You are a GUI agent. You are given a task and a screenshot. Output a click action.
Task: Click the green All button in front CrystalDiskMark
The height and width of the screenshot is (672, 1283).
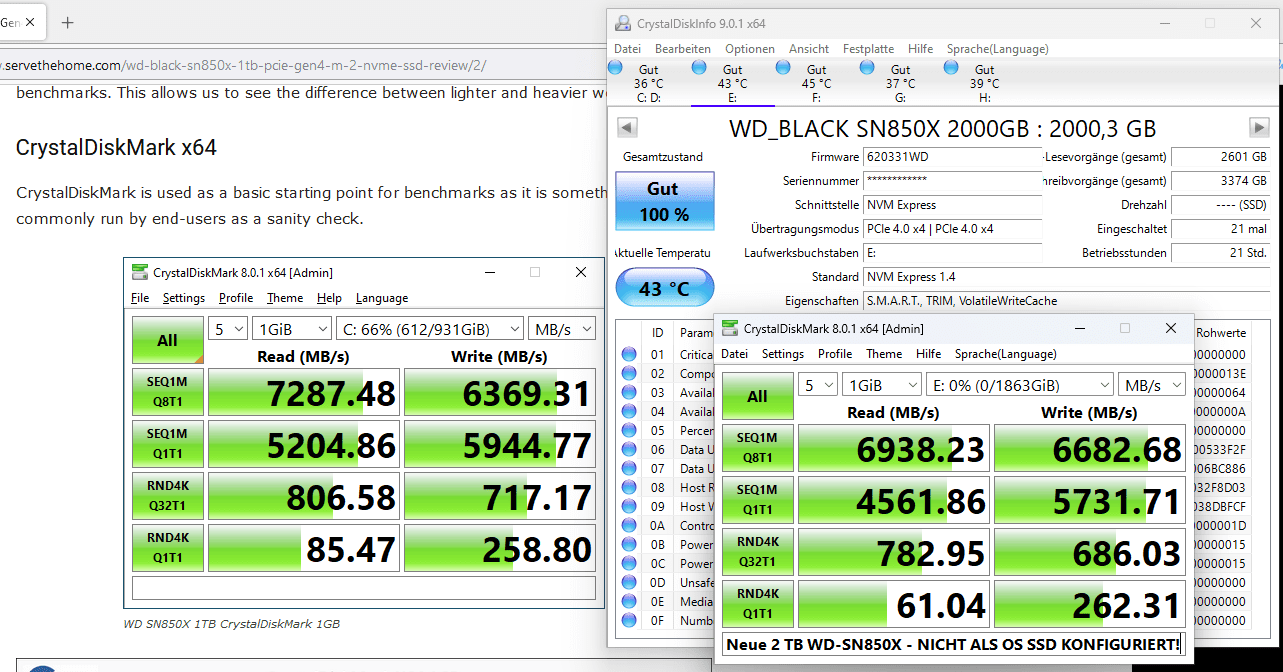tap(757, 396)
